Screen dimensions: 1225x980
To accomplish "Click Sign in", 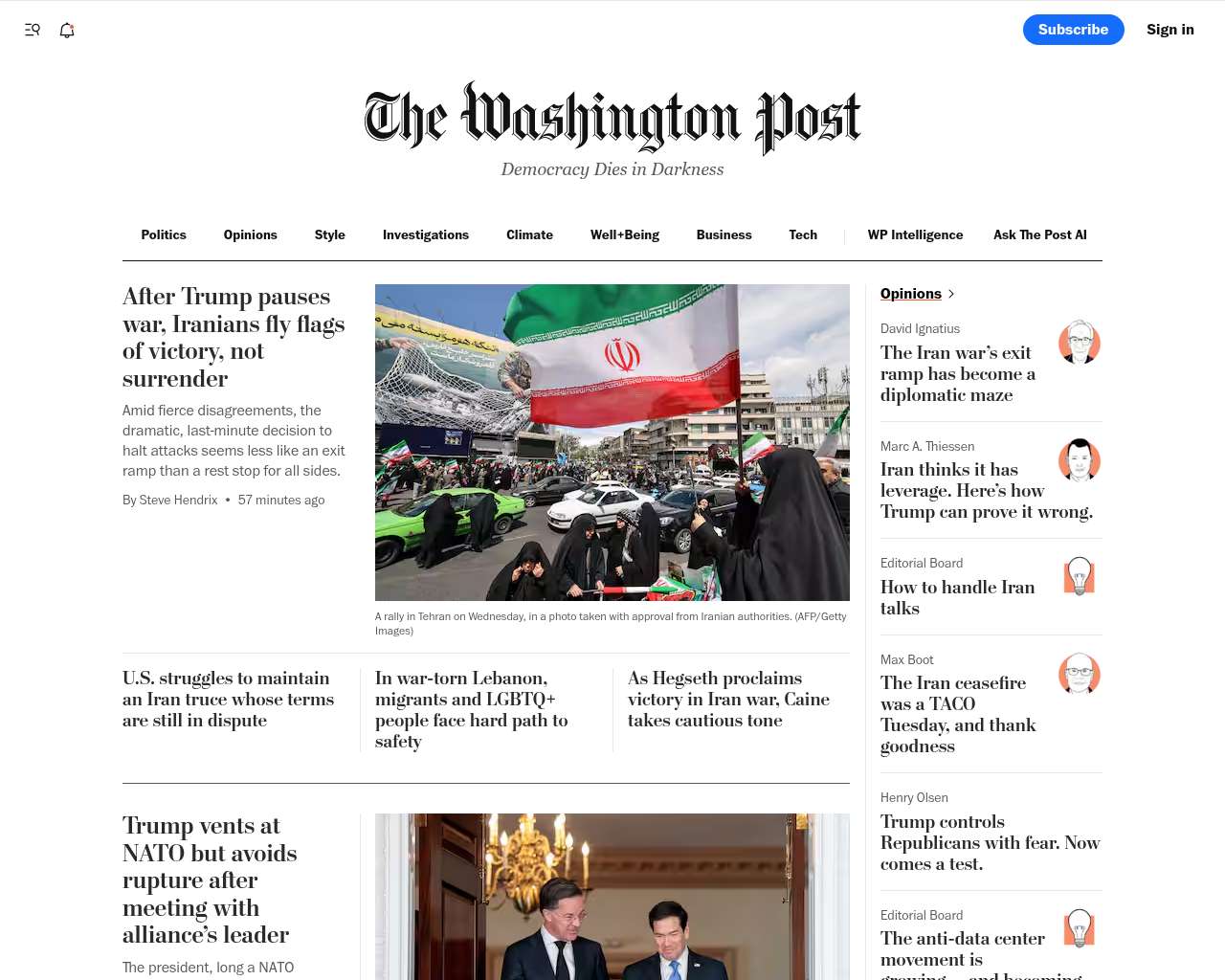I will [x=1170, y=30].
